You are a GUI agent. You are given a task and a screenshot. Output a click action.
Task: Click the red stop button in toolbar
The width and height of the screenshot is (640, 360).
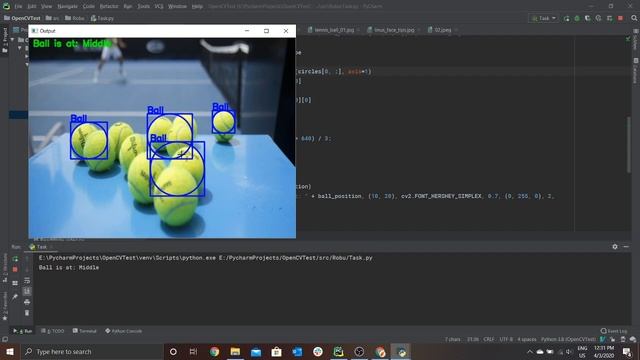click(x=620, y=18)
